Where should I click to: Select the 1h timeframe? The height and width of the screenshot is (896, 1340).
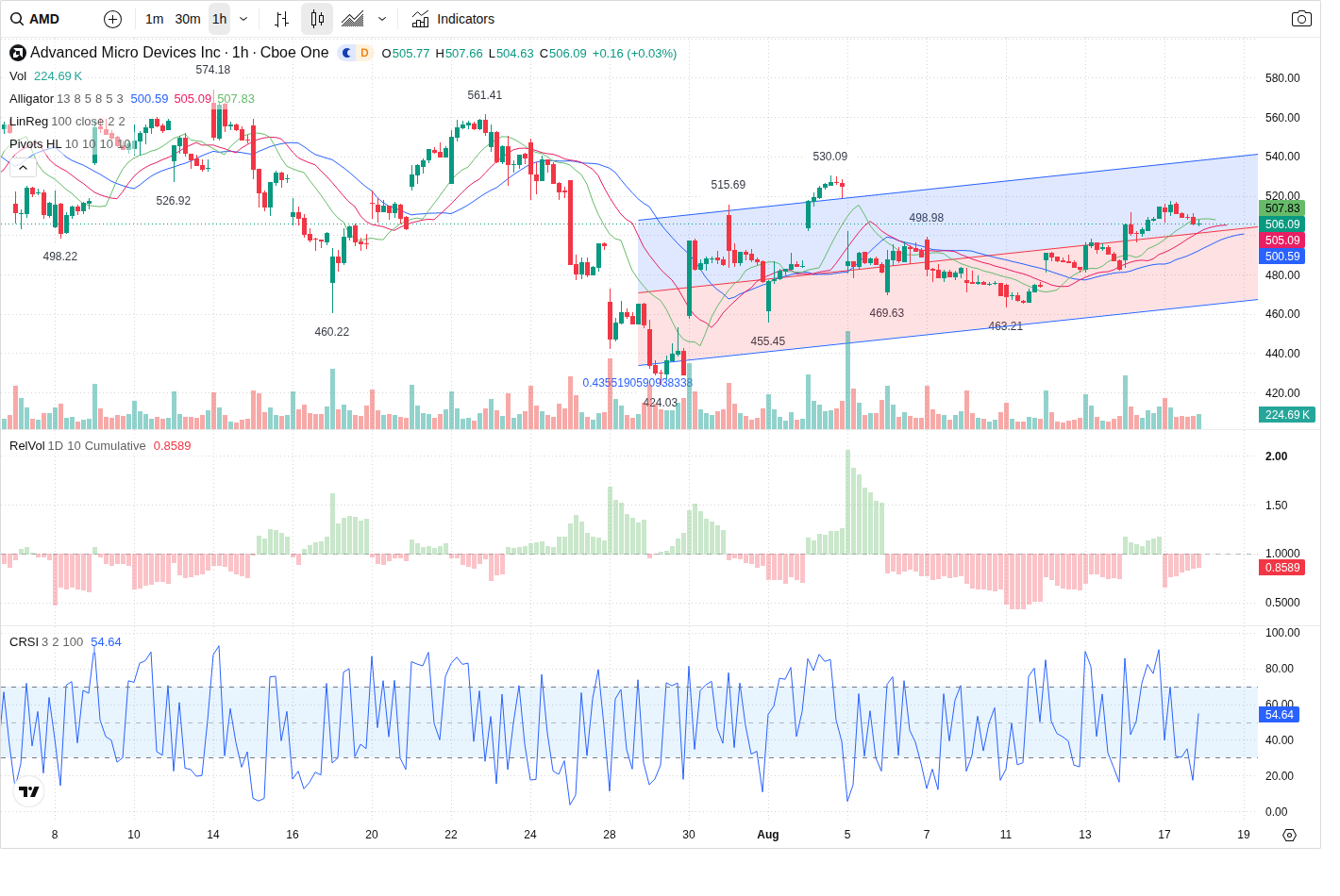click(219, 19)
